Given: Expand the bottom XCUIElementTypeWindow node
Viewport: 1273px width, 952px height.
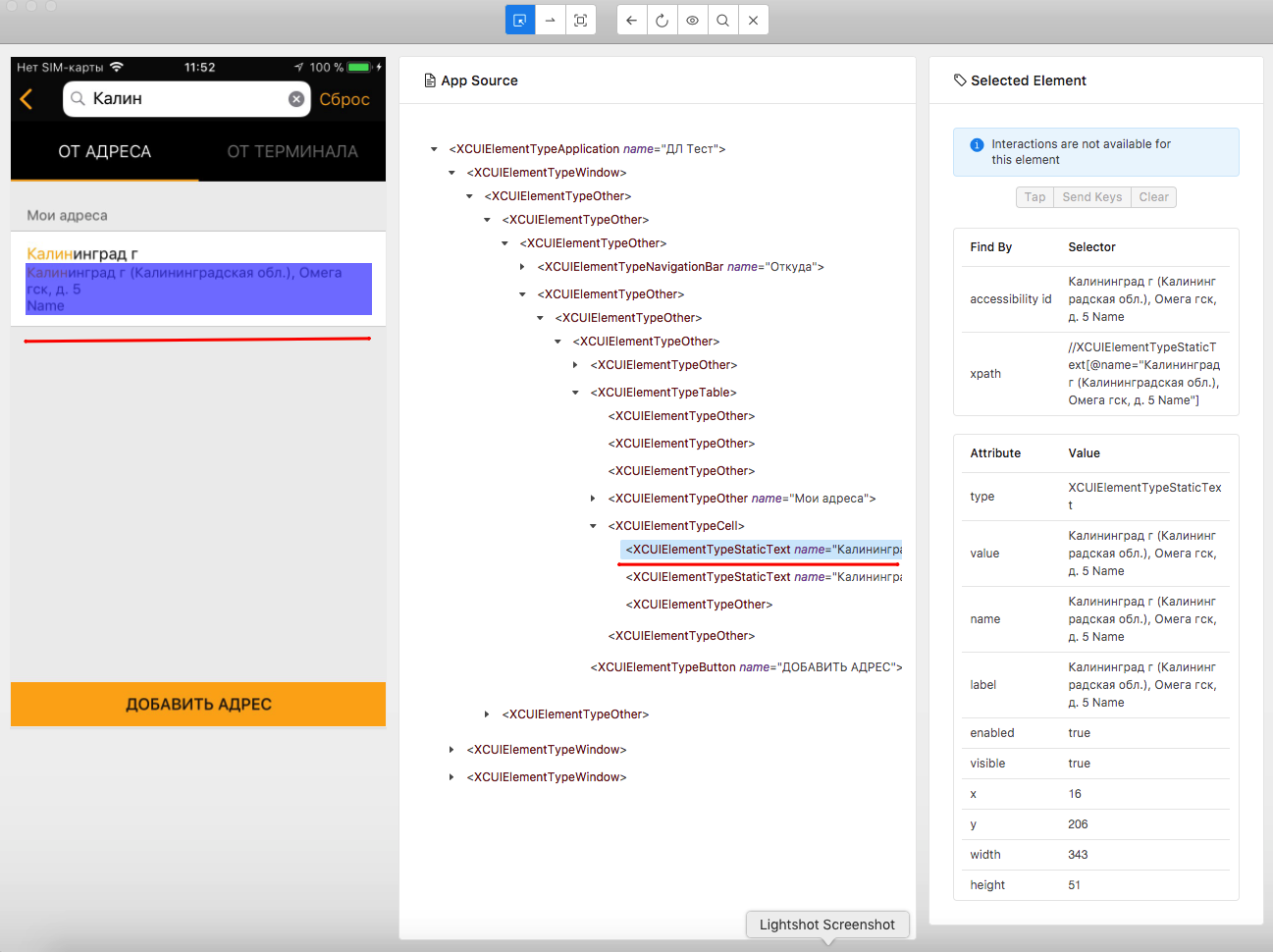Looking at the screenshot, I should point(451,776).
